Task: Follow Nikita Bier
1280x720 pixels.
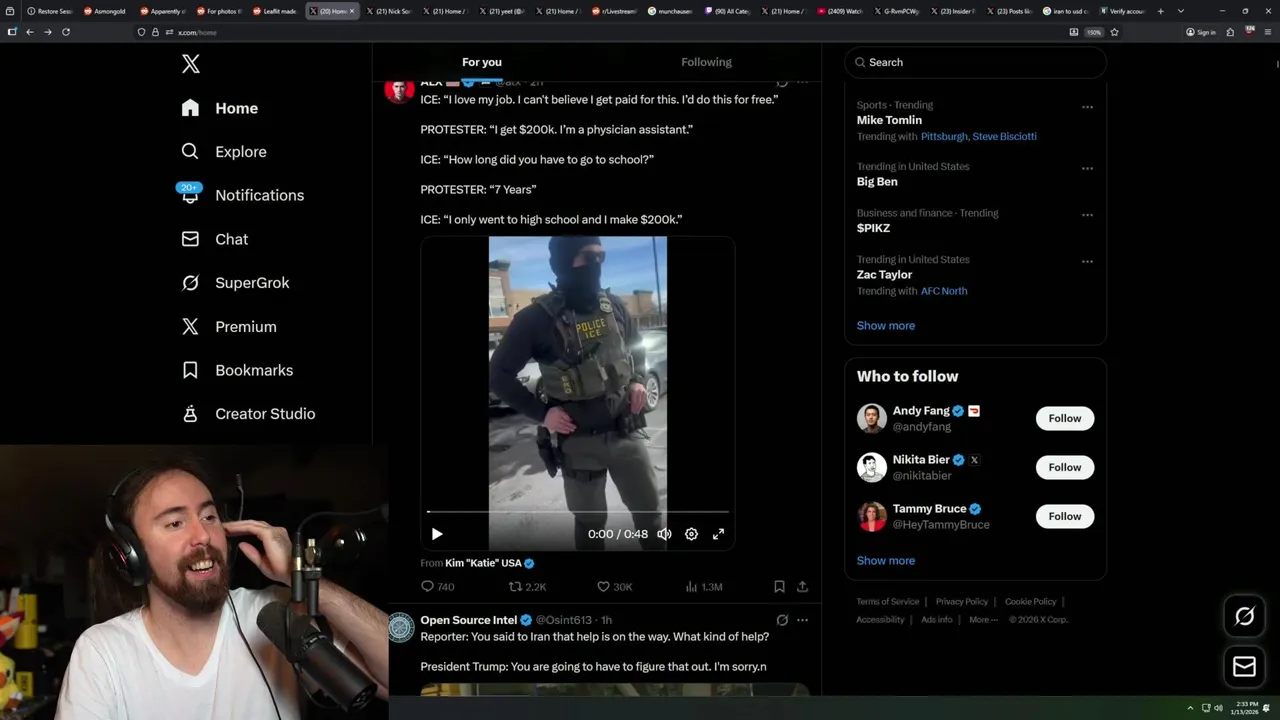Action: 1065,467
